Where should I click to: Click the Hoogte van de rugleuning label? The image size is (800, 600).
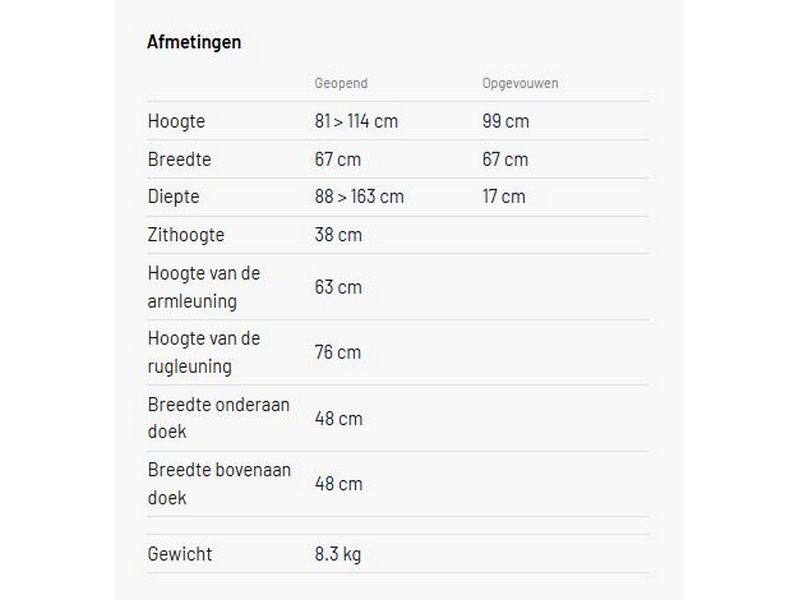click(x=203, y=352)
